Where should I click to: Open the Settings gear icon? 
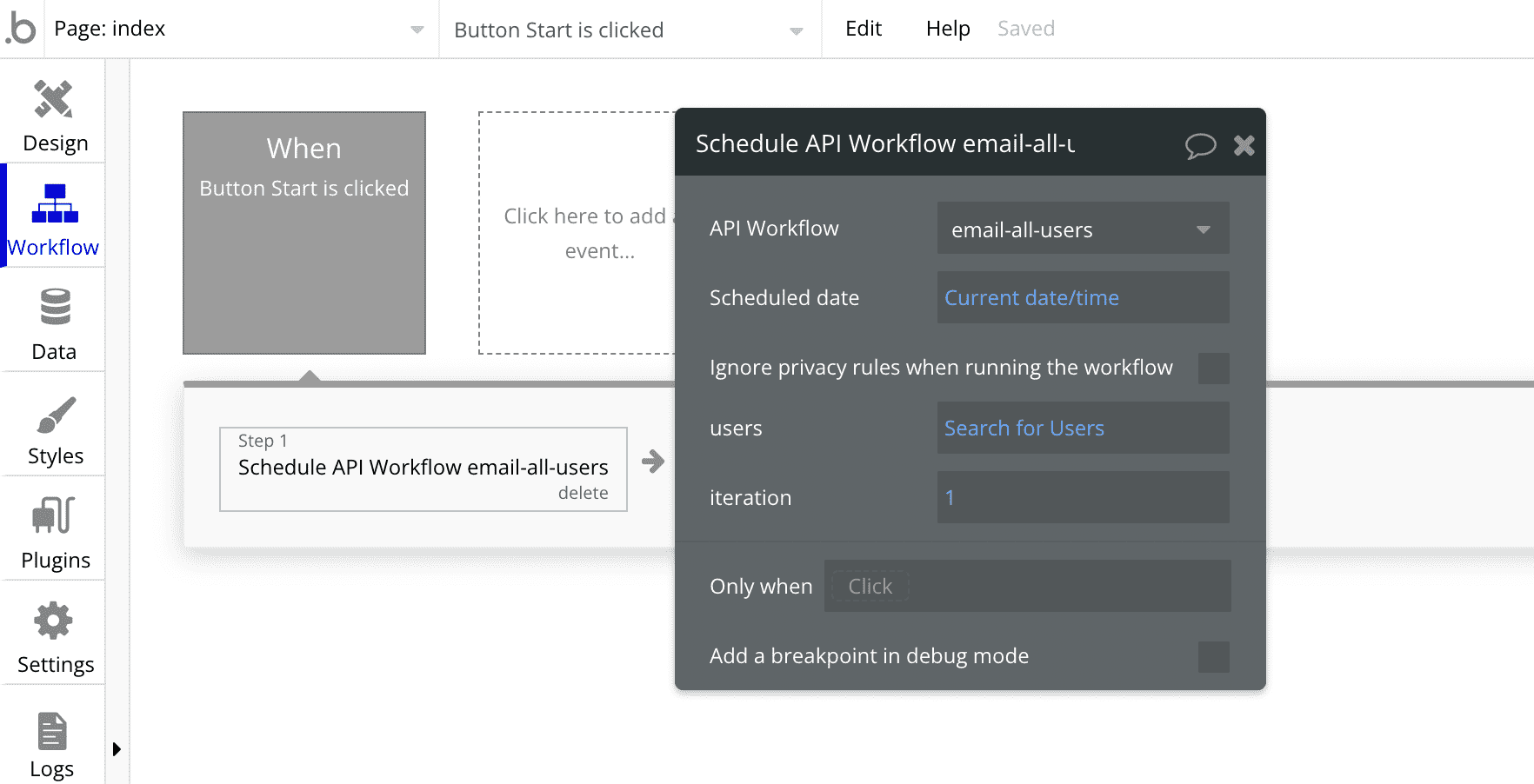[53, 621]
